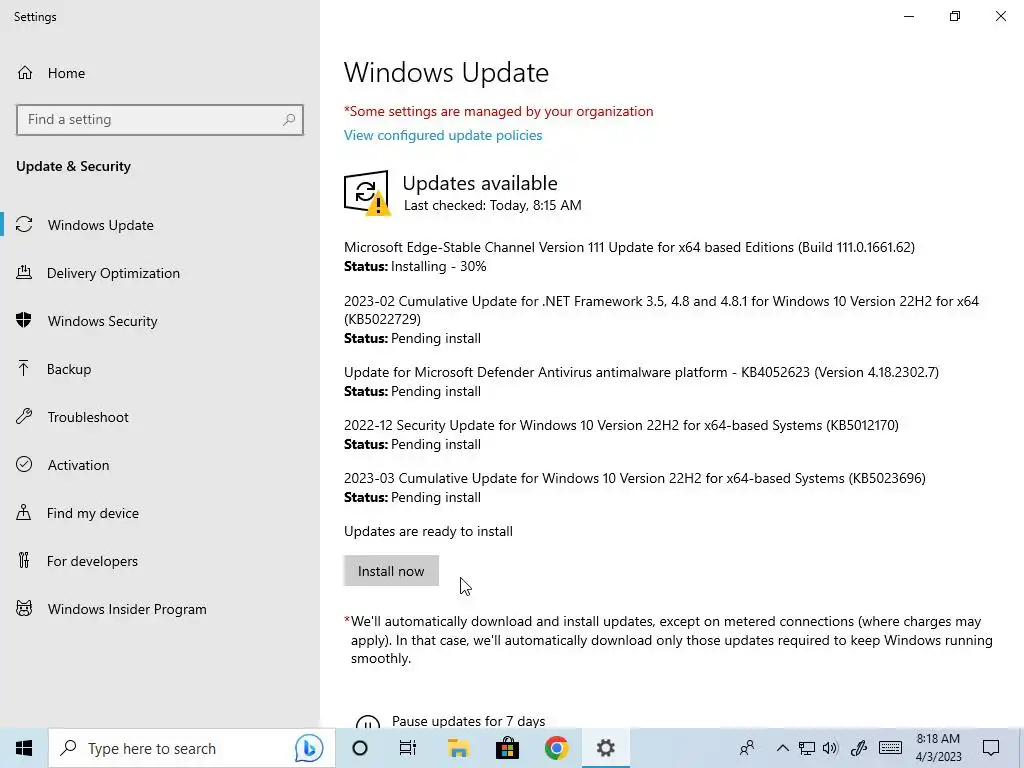
Task: Click the Windows Update sync icon in sidebar
Action: click(x=24, y=225)
